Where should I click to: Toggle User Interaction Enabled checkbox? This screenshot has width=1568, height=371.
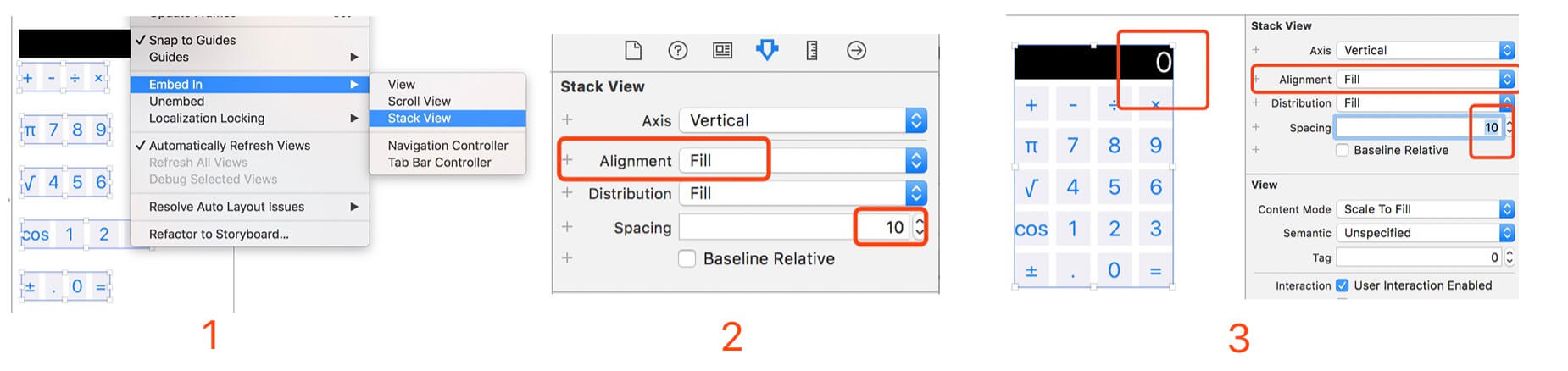point(1343,285)
